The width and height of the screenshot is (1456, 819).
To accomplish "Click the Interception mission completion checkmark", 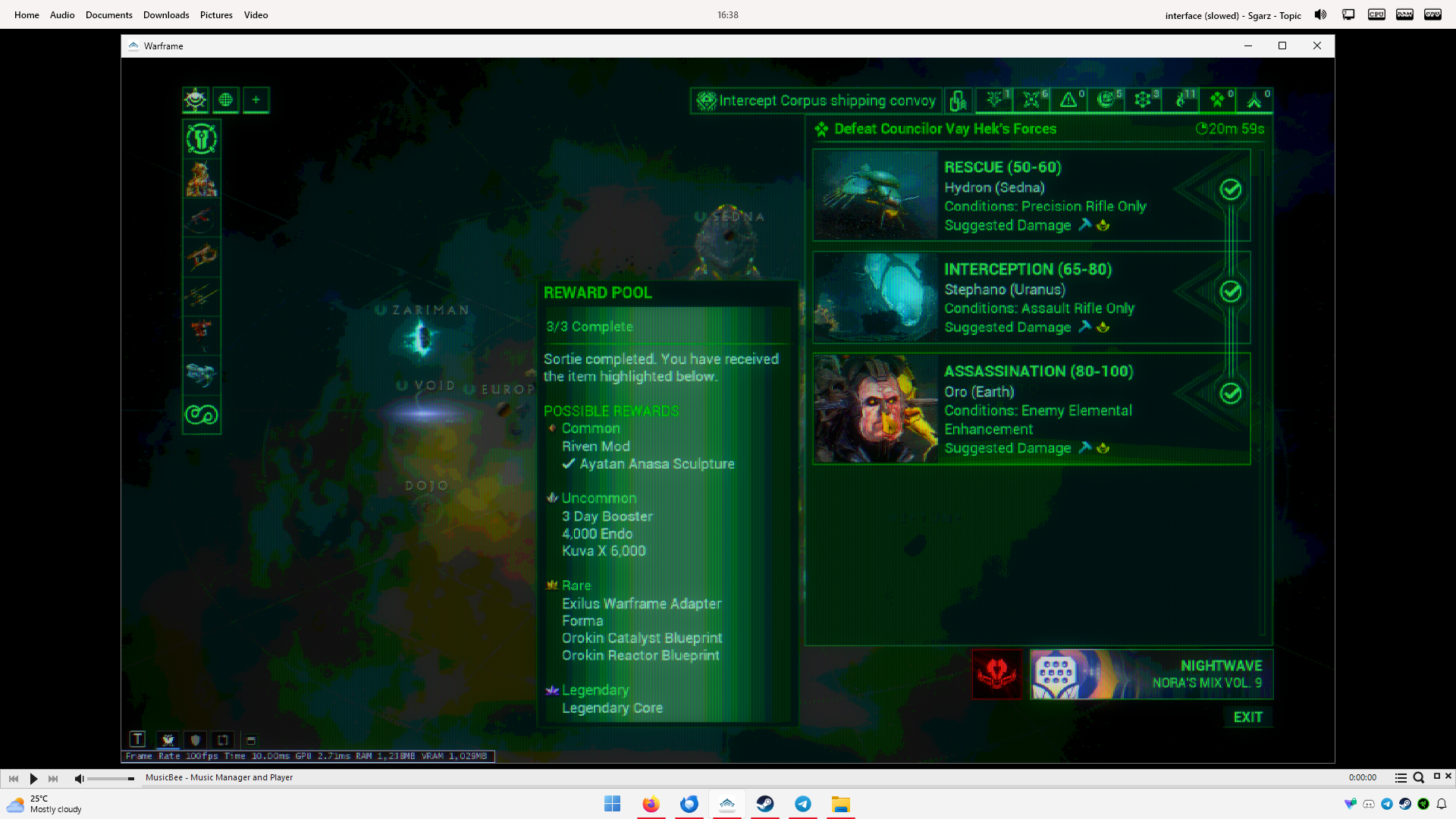I will click(1230, 291).
